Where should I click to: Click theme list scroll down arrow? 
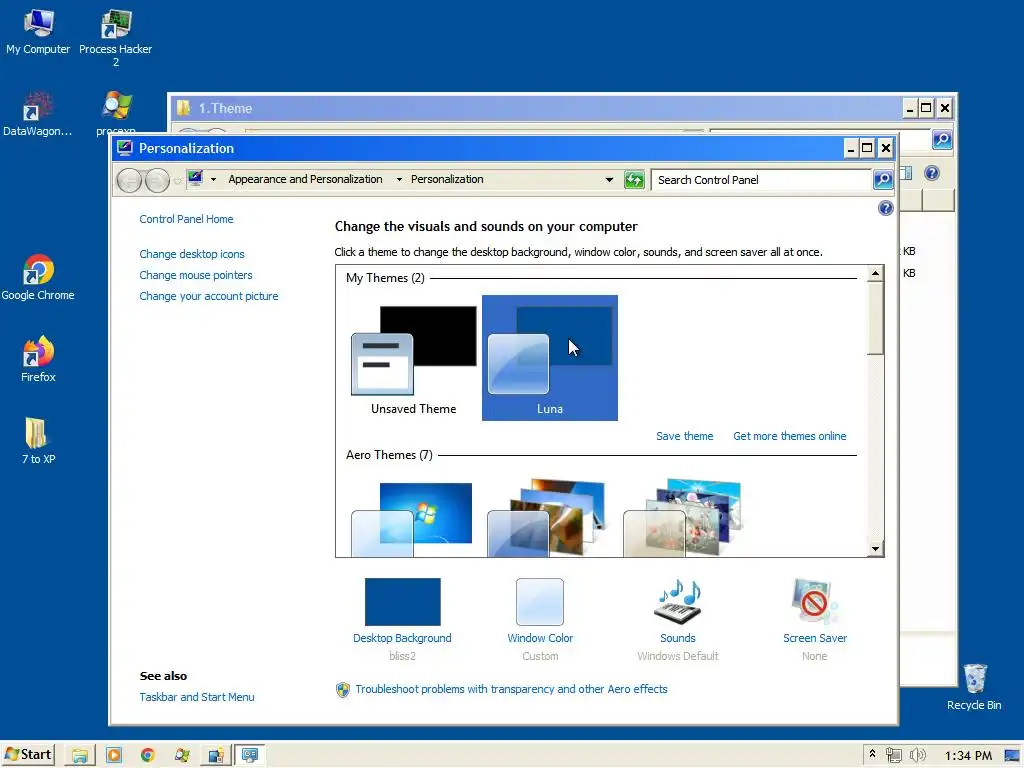[x=875, y=549]
